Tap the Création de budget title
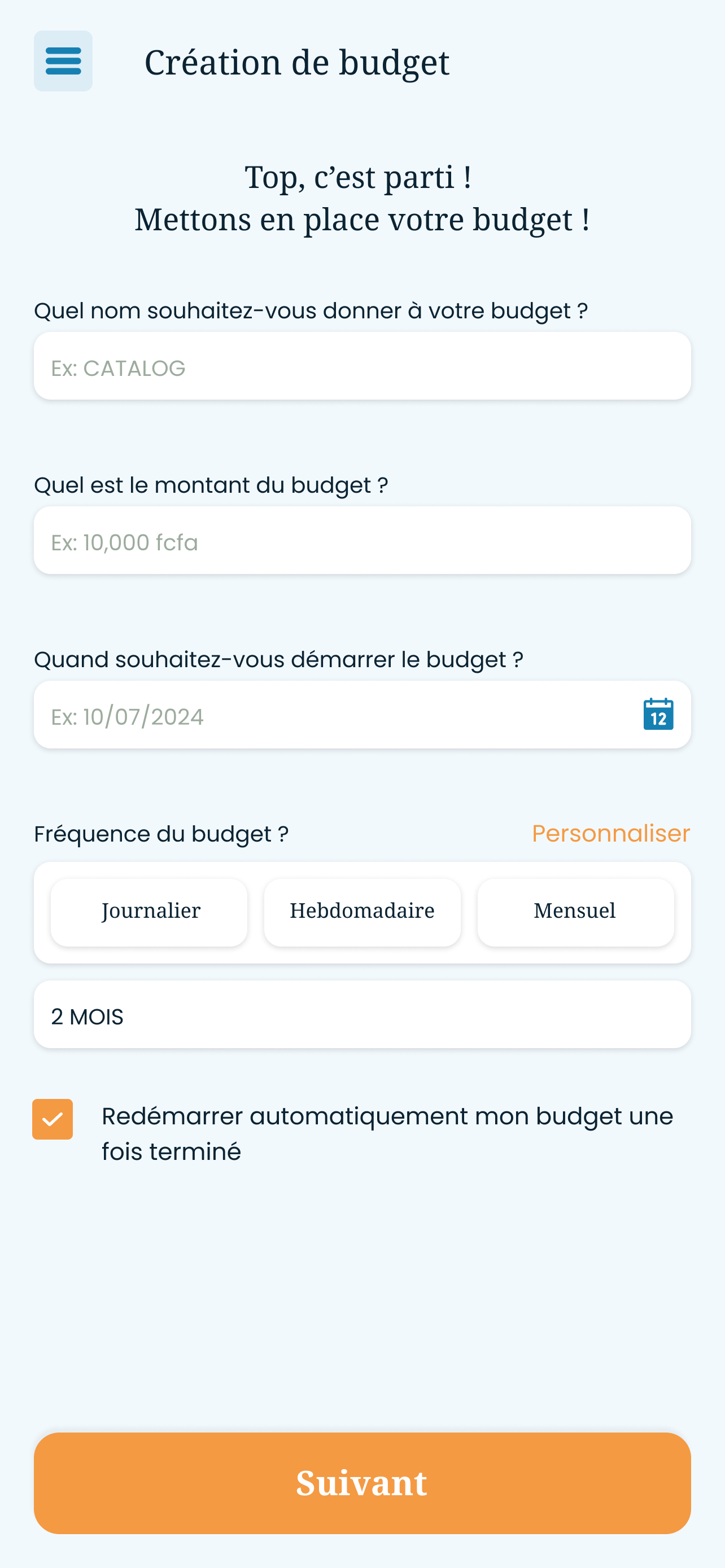This screenshot has height=1568, width=725. click(297, 63)
